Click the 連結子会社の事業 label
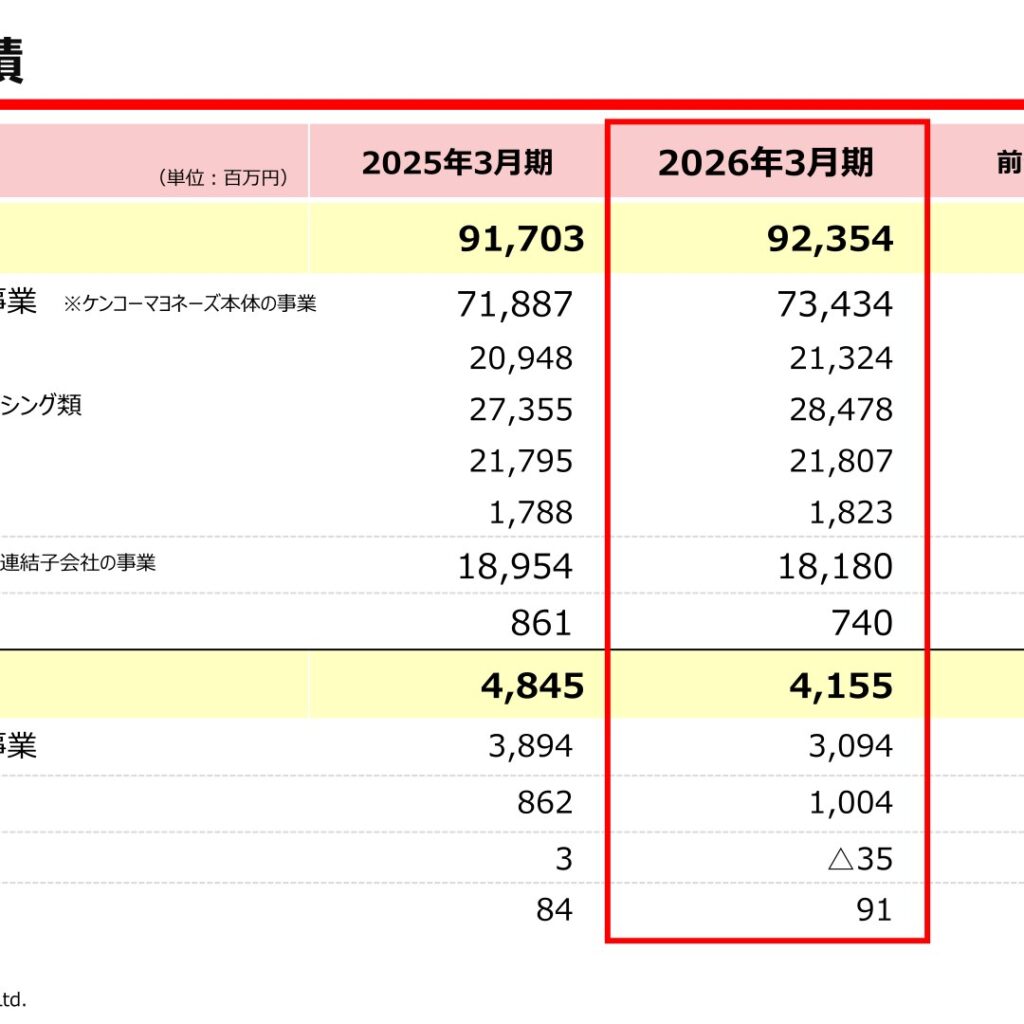1024x1024 pixels. 78,562
